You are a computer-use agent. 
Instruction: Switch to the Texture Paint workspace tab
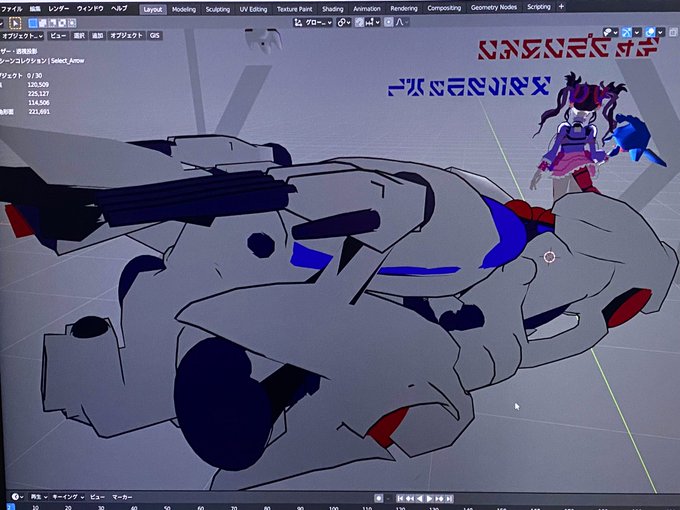click(294, 9)
